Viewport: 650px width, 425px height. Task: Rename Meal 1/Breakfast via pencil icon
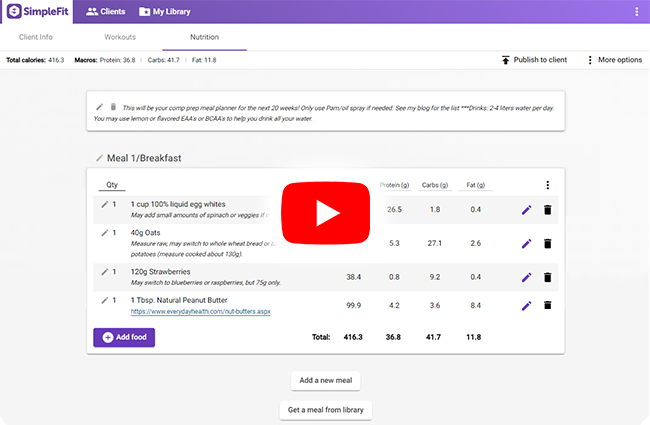click(99, 158)
